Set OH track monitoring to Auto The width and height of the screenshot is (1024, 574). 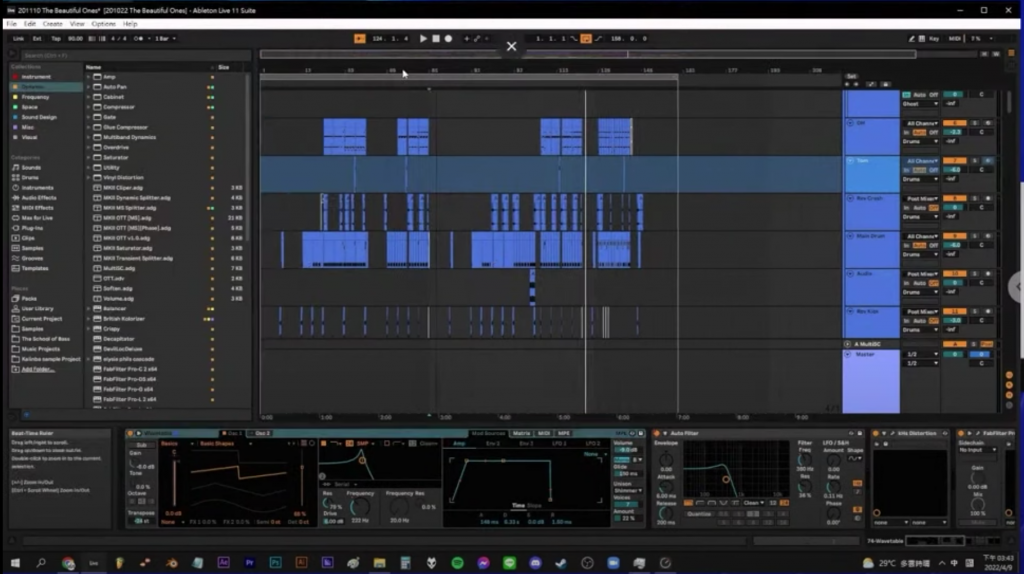click(920, 133)
